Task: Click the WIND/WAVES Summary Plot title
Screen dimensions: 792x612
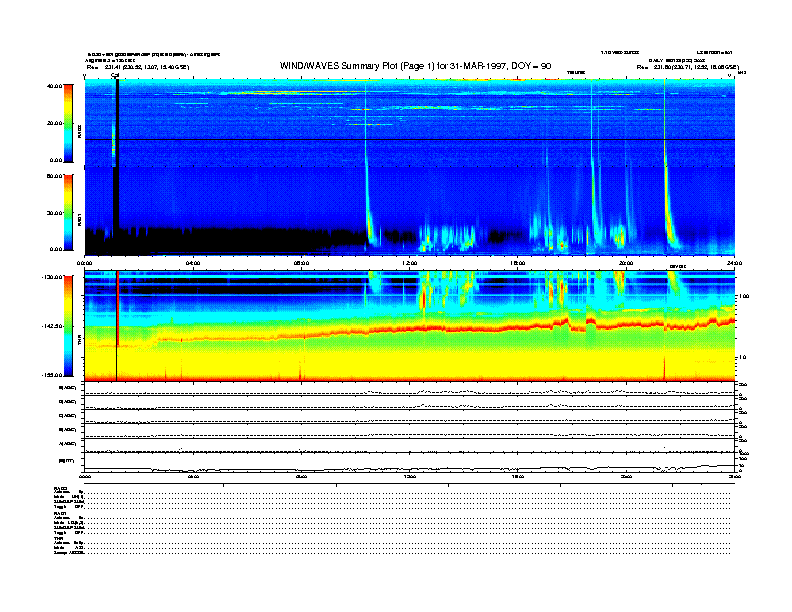Action: click(x=415, y=66)
